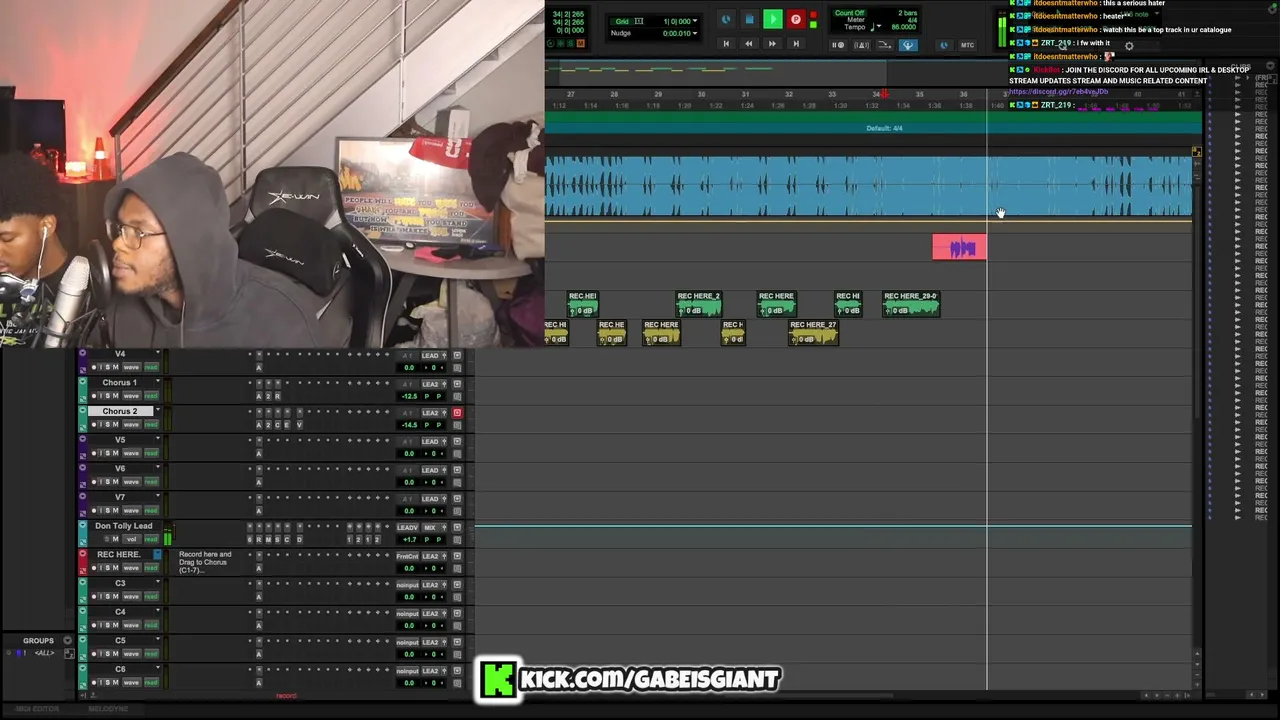Open Chorus 2 track playlist dropdown arrow
Viewport: 1280px width, 720px height.
[158, 410]
